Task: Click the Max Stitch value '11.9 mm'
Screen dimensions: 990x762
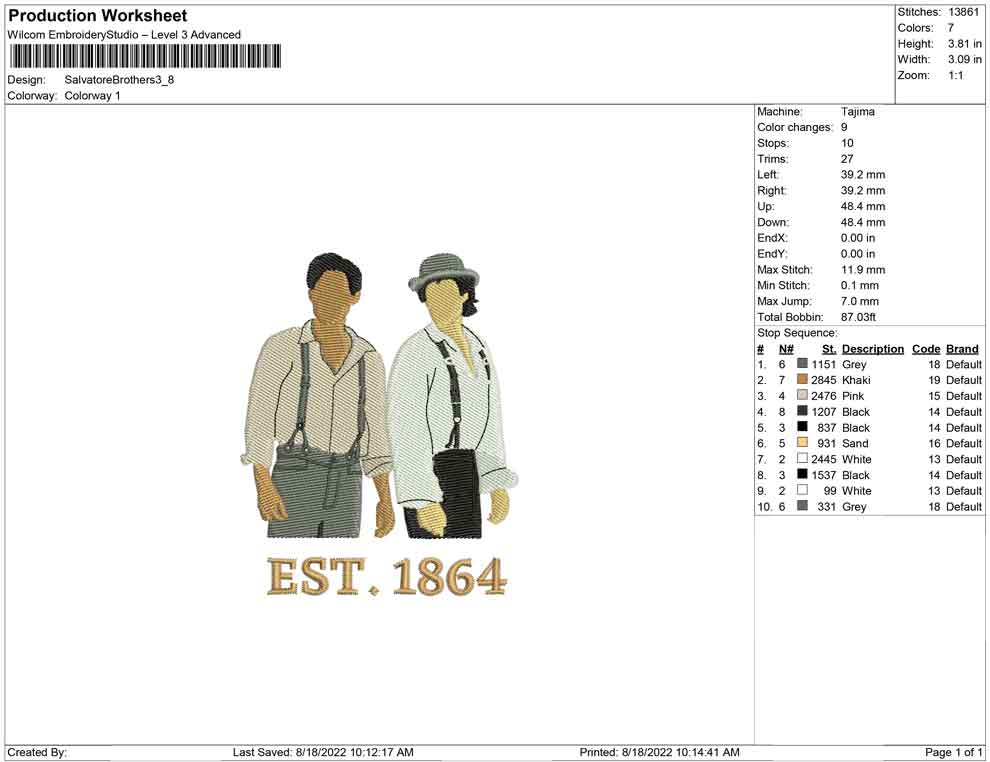Action: pos(862,270)
